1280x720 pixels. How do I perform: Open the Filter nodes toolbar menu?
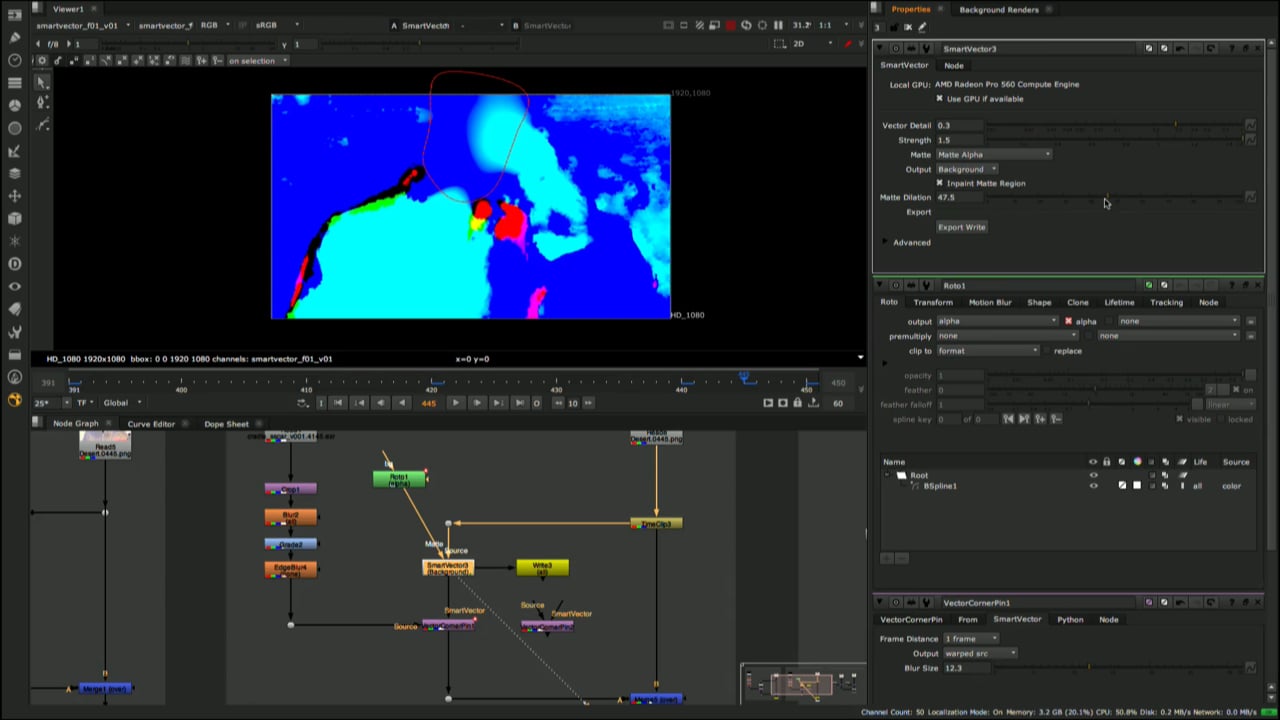(x=14, y=128)
